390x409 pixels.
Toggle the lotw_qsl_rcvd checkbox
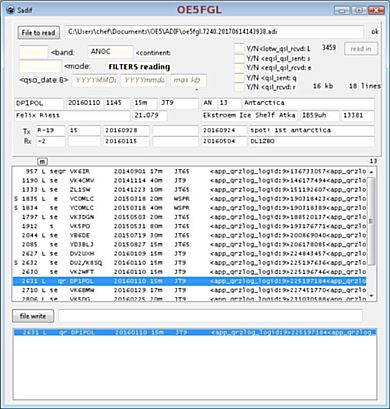tap(239, 48)
